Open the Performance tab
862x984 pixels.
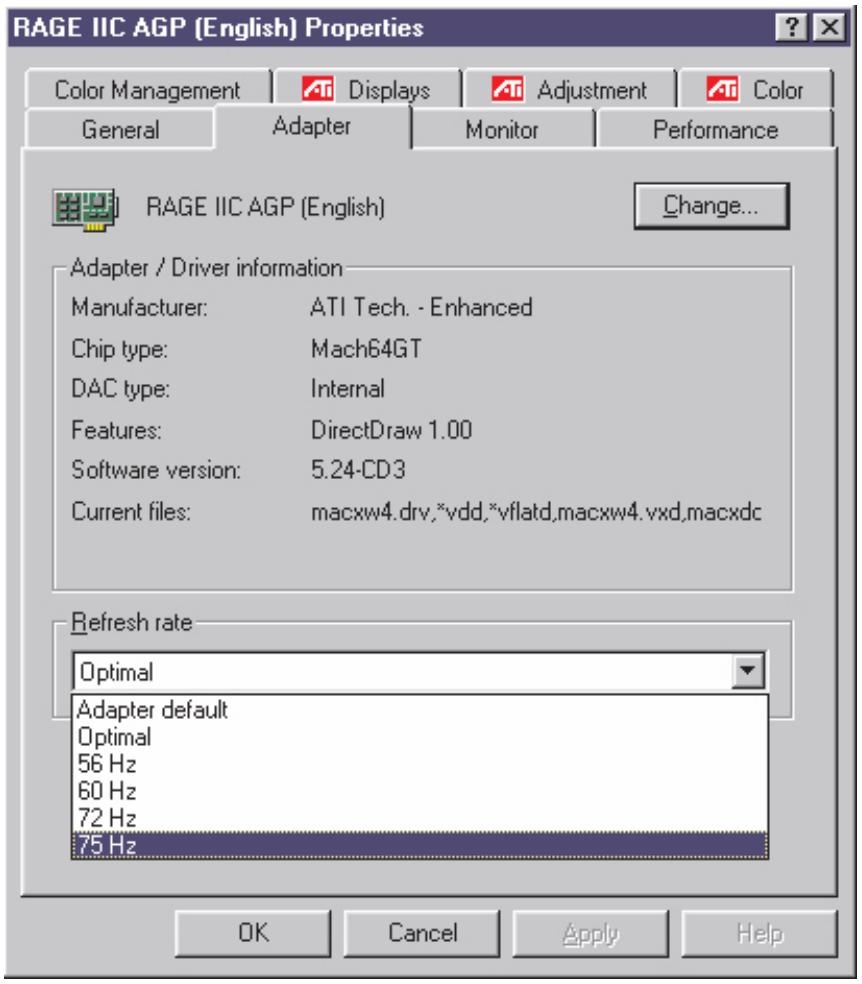pos(715,129)
